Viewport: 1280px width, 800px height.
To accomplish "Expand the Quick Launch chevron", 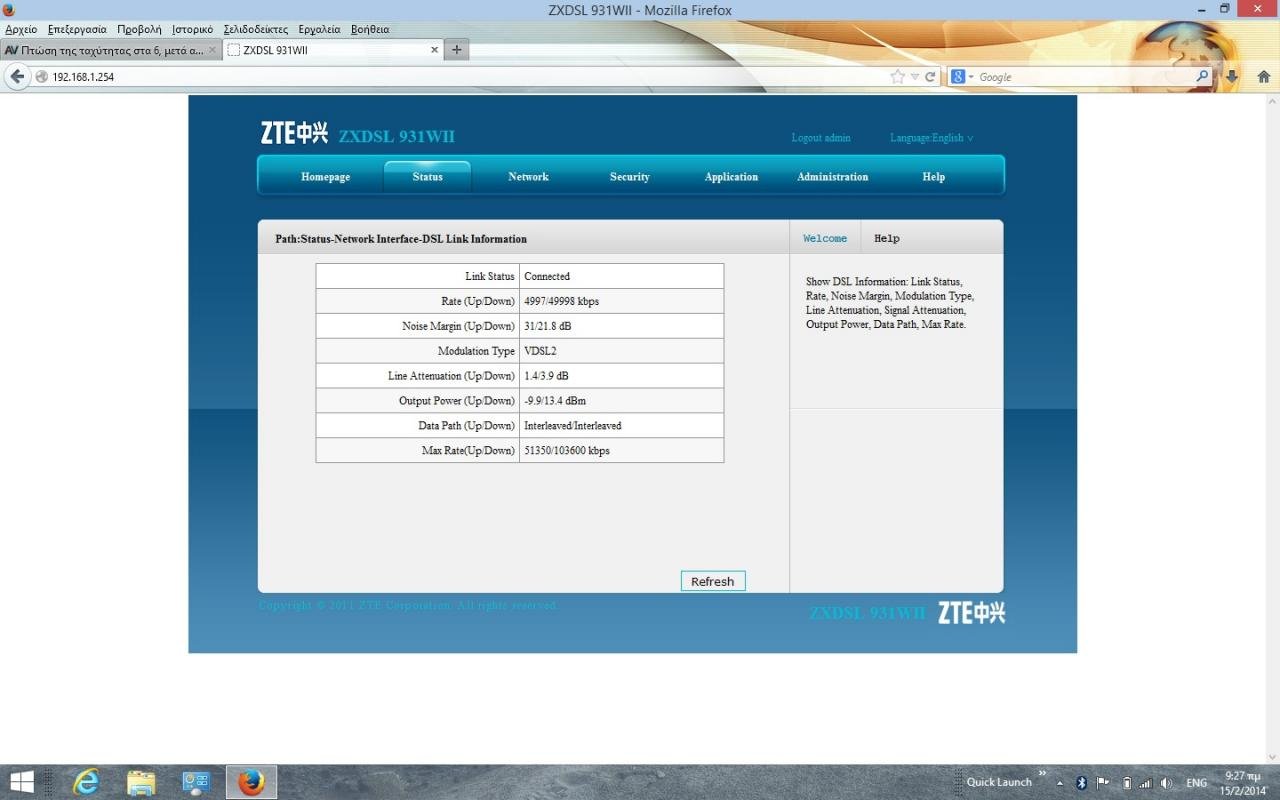I will pos(1042,773).
